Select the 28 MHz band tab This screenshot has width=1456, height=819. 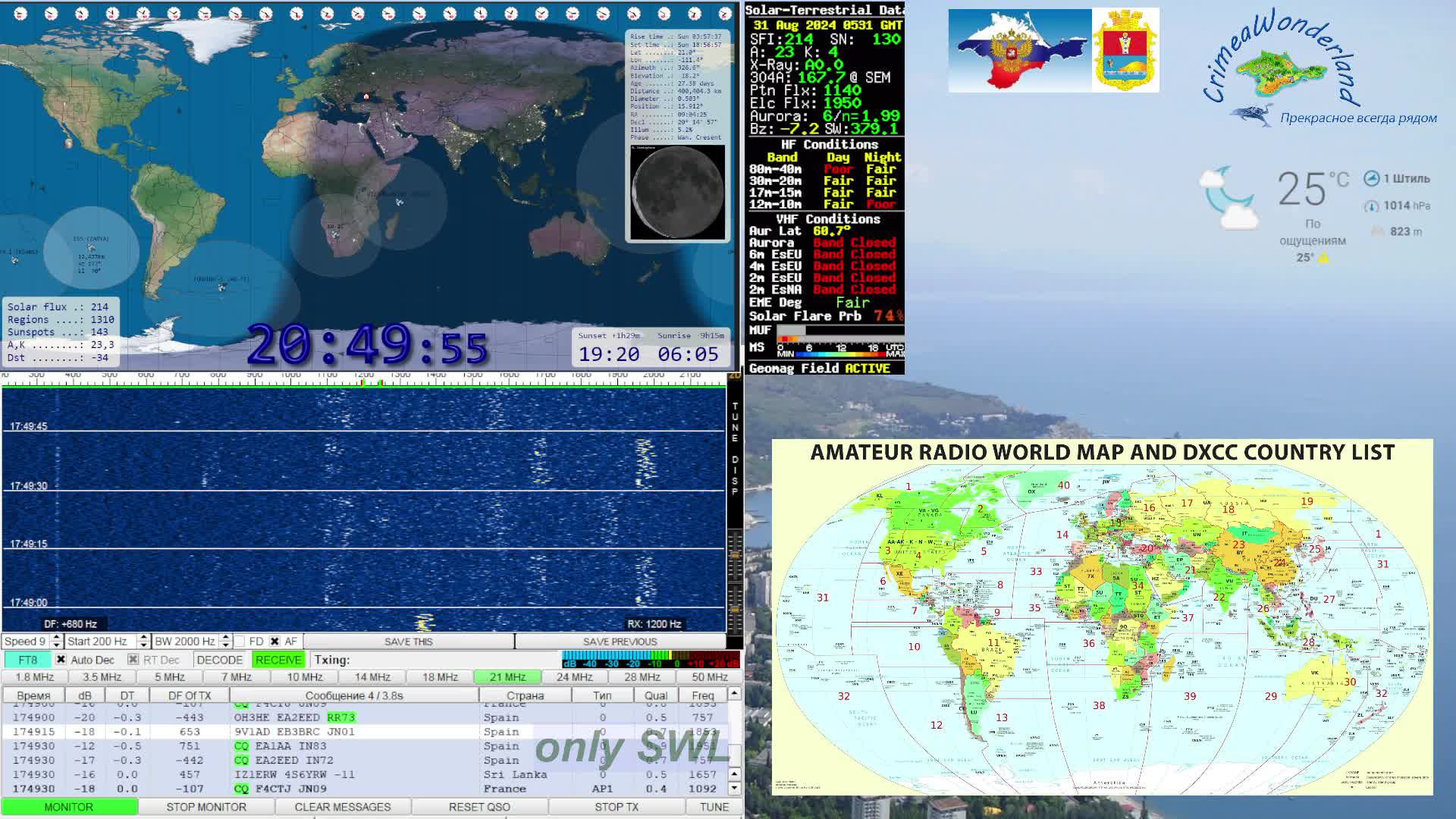(x=642, y=677)
